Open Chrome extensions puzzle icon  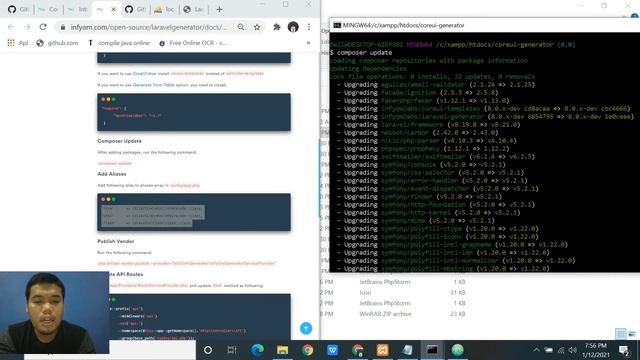pos(277,27)
